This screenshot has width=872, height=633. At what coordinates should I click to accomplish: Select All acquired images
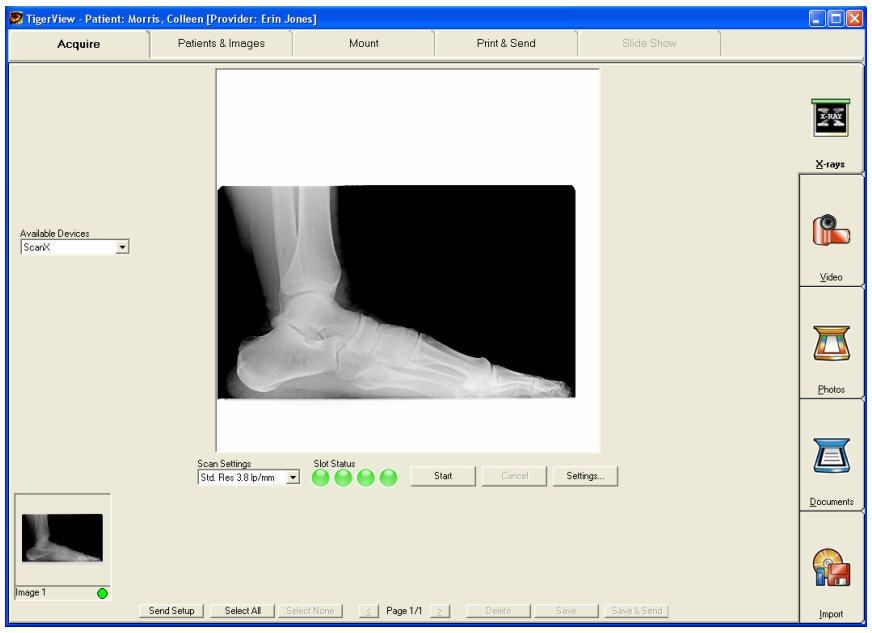point(242,612)
